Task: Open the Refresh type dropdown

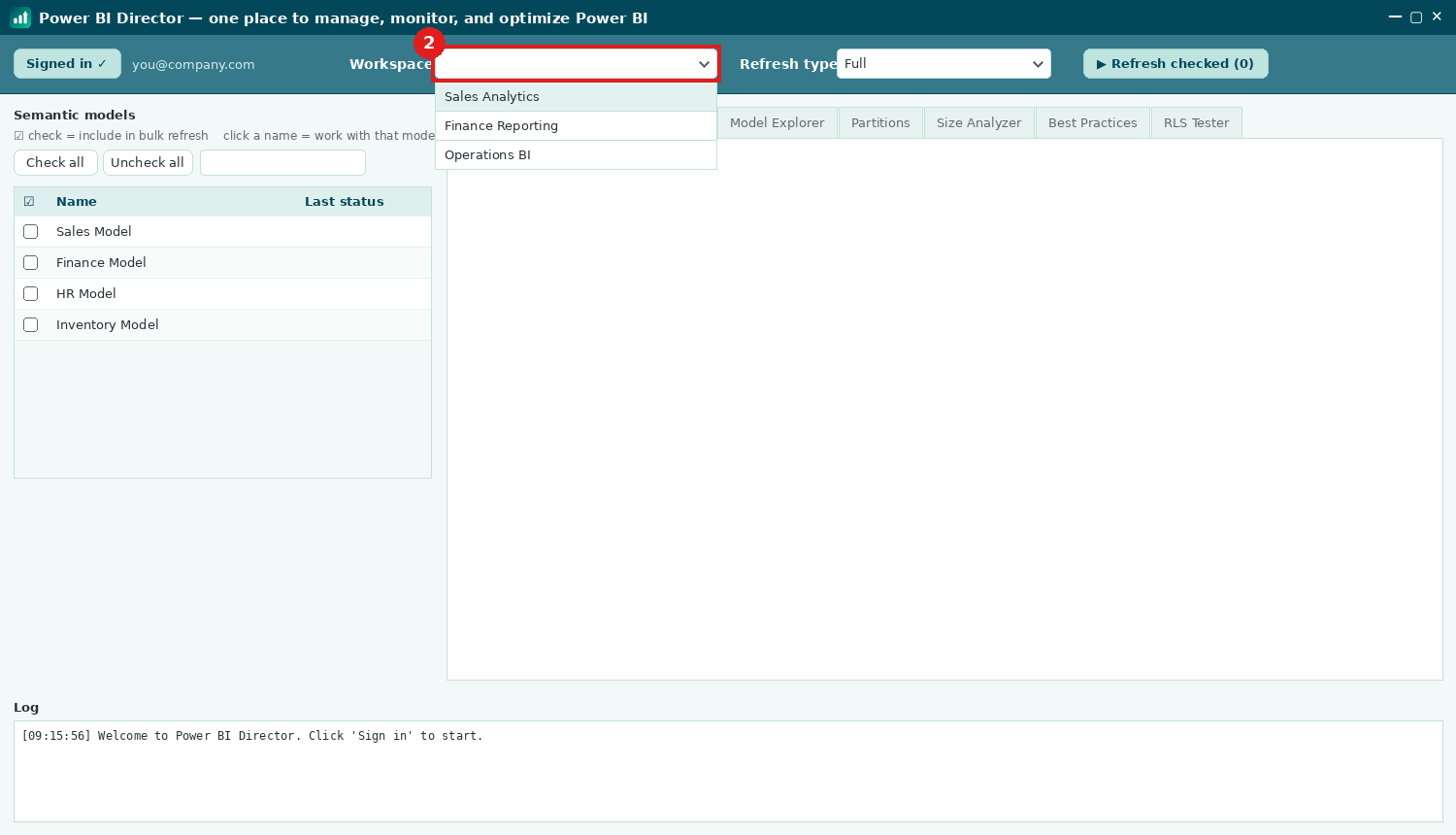Action: pos(943,64)
